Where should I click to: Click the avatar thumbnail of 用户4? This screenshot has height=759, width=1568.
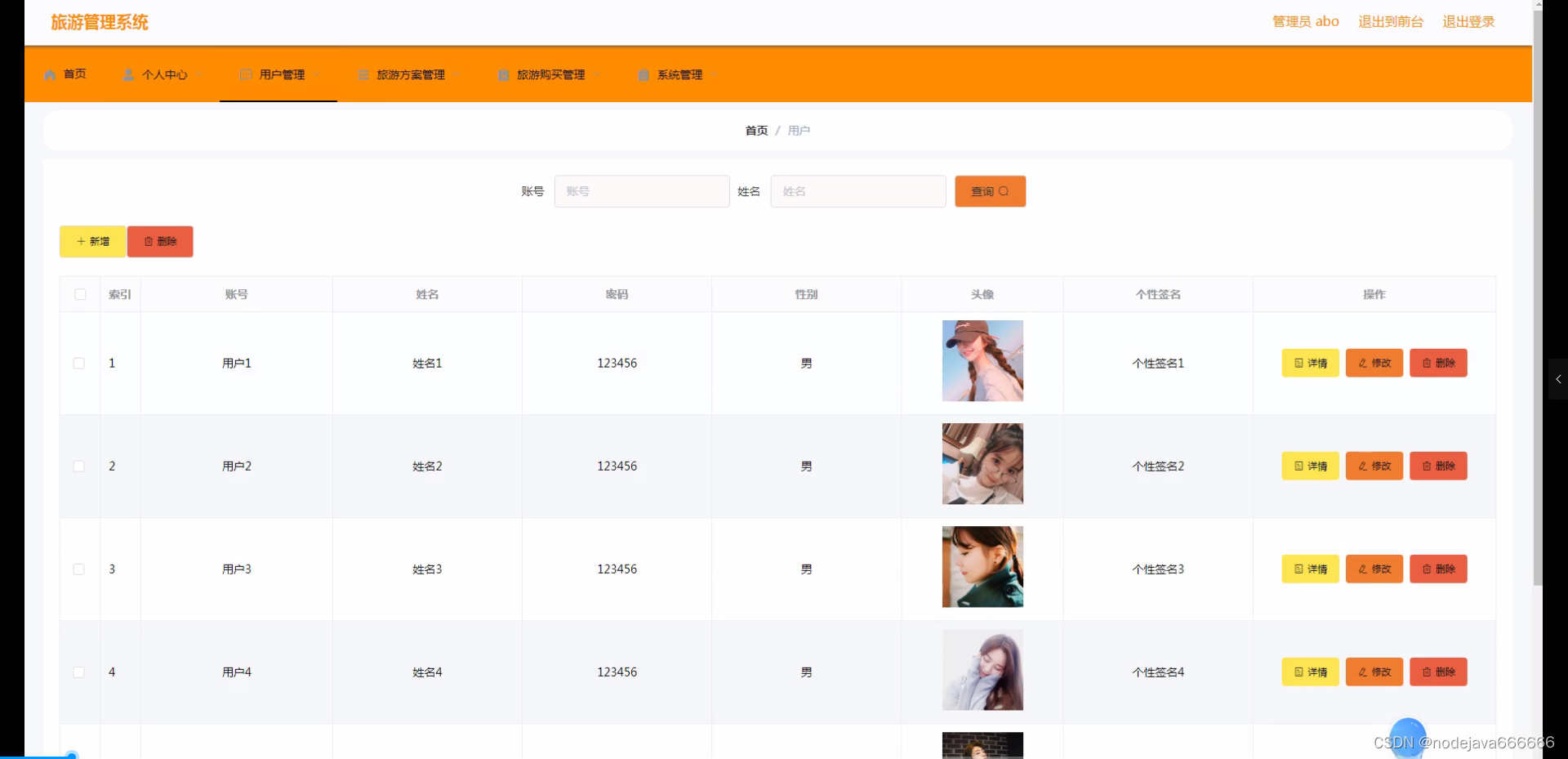coord(982,669)
